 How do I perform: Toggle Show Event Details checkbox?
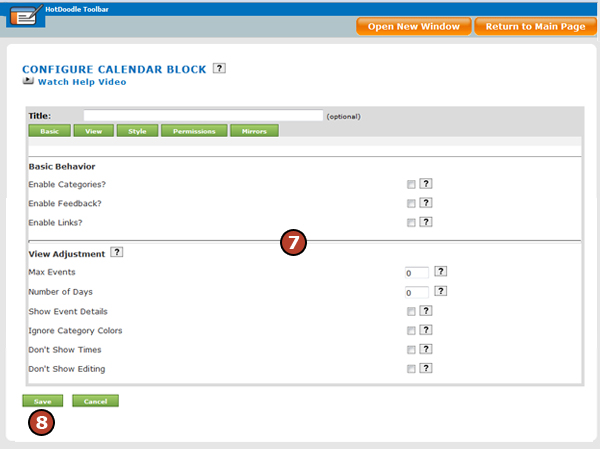point(411,312)
